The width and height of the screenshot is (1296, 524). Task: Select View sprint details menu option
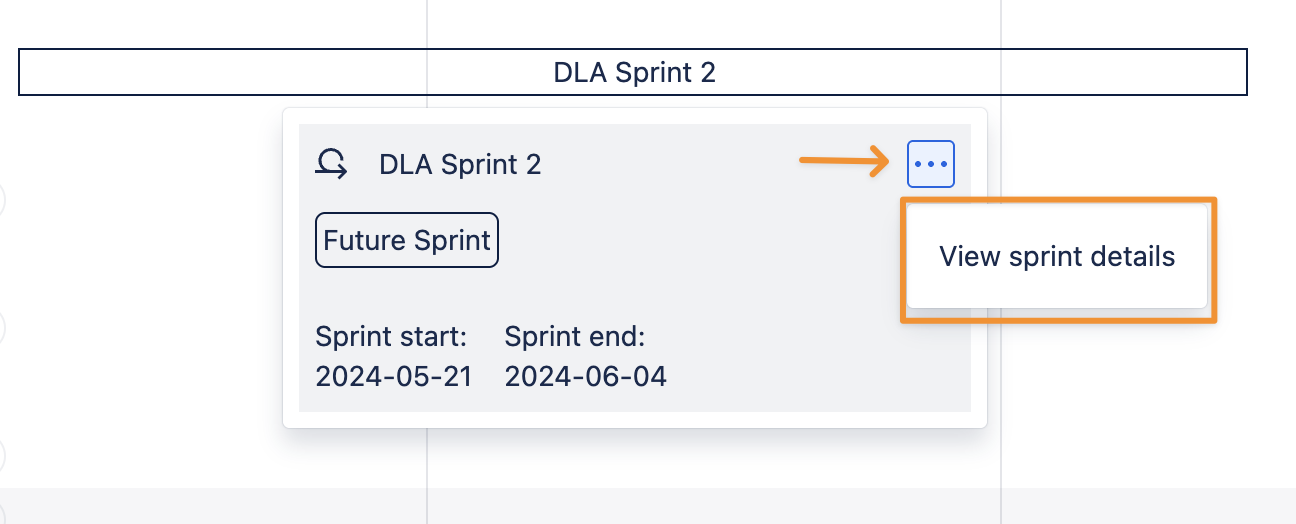click(1057, 257)
